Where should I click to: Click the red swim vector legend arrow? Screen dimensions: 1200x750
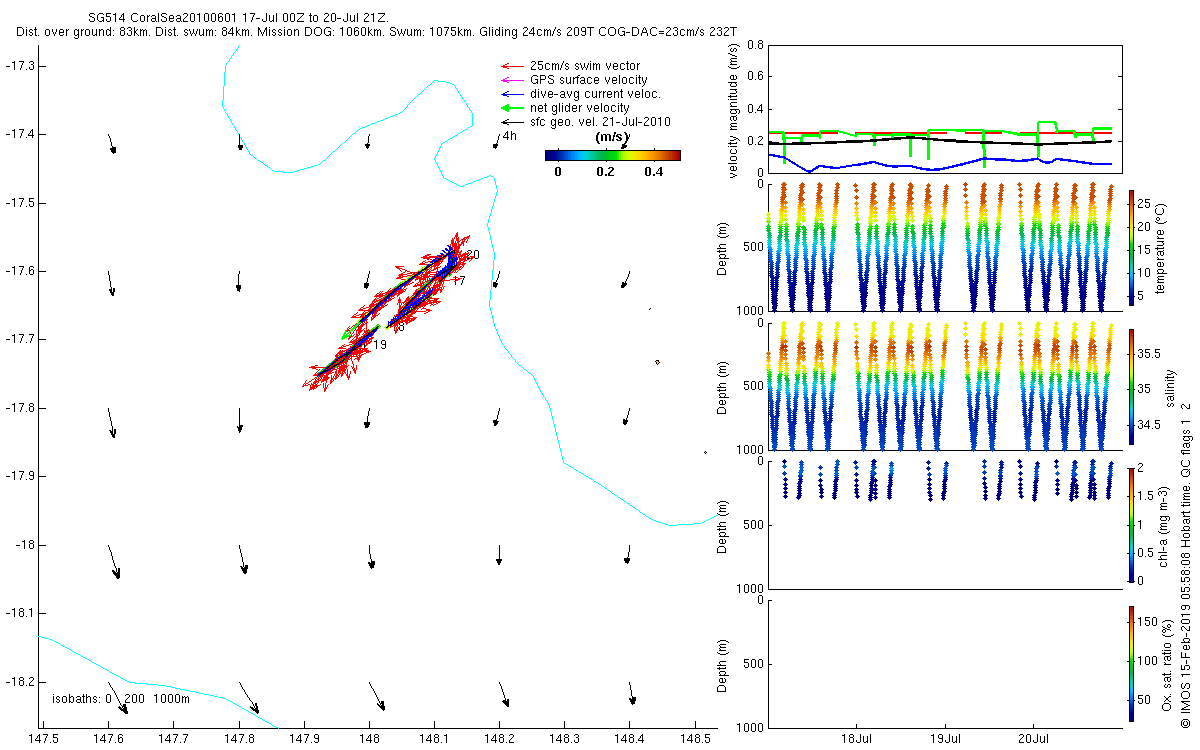(x=511, y=66)
